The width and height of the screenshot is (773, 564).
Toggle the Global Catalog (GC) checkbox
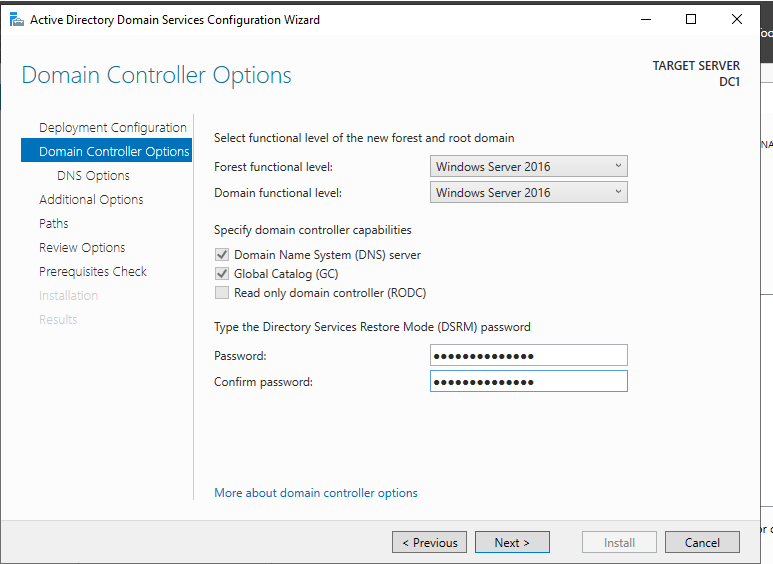click(222, 274)
